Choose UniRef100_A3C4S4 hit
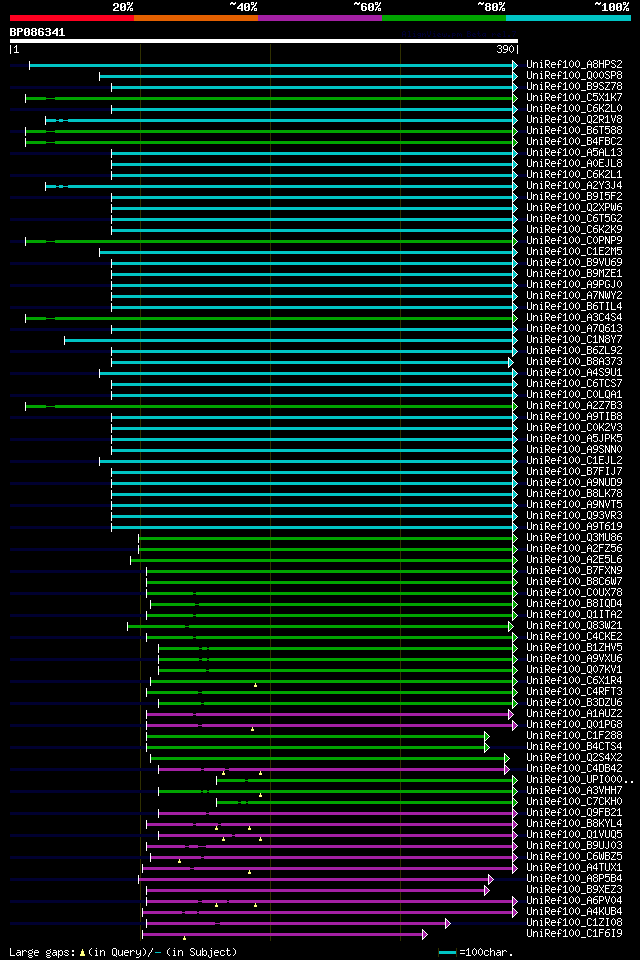Screen dimensions: 640x960 574,318
